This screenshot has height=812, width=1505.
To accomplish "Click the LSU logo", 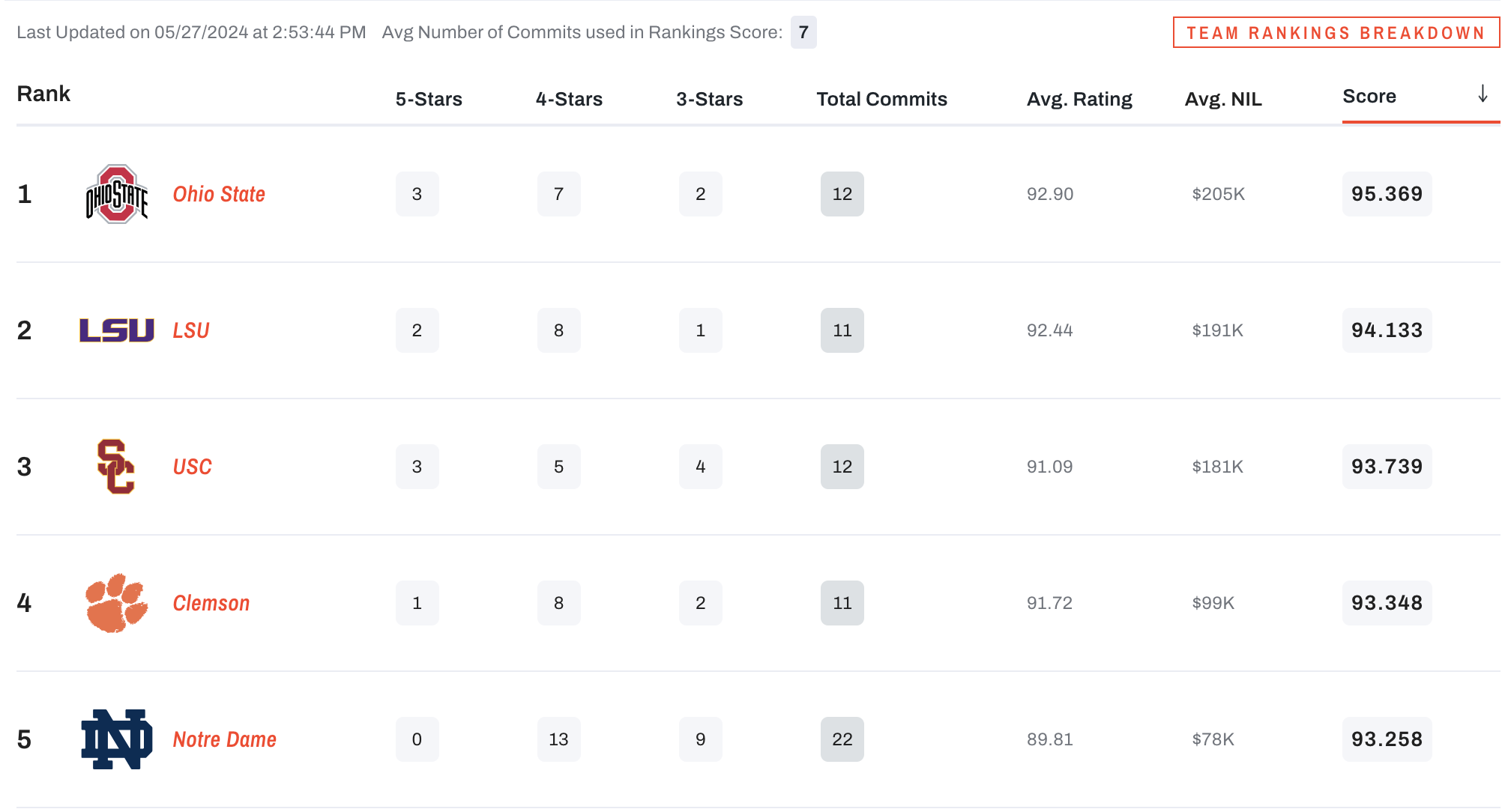I will pos(116,330).
